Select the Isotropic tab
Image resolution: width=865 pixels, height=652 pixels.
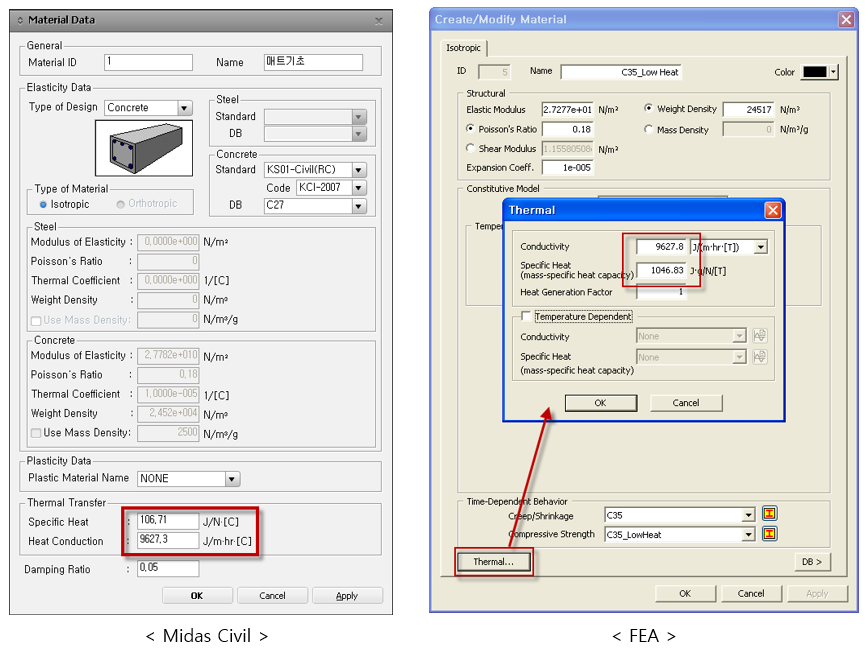click(x=463, y=48)
